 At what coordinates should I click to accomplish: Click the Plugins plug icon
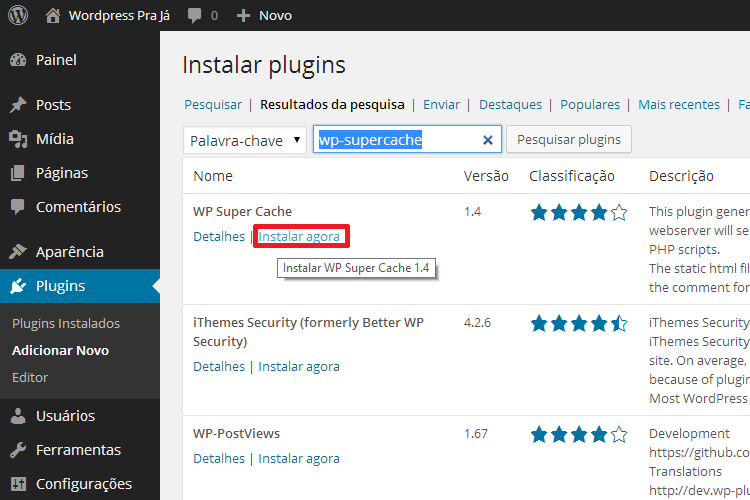[x=18, y=286]
